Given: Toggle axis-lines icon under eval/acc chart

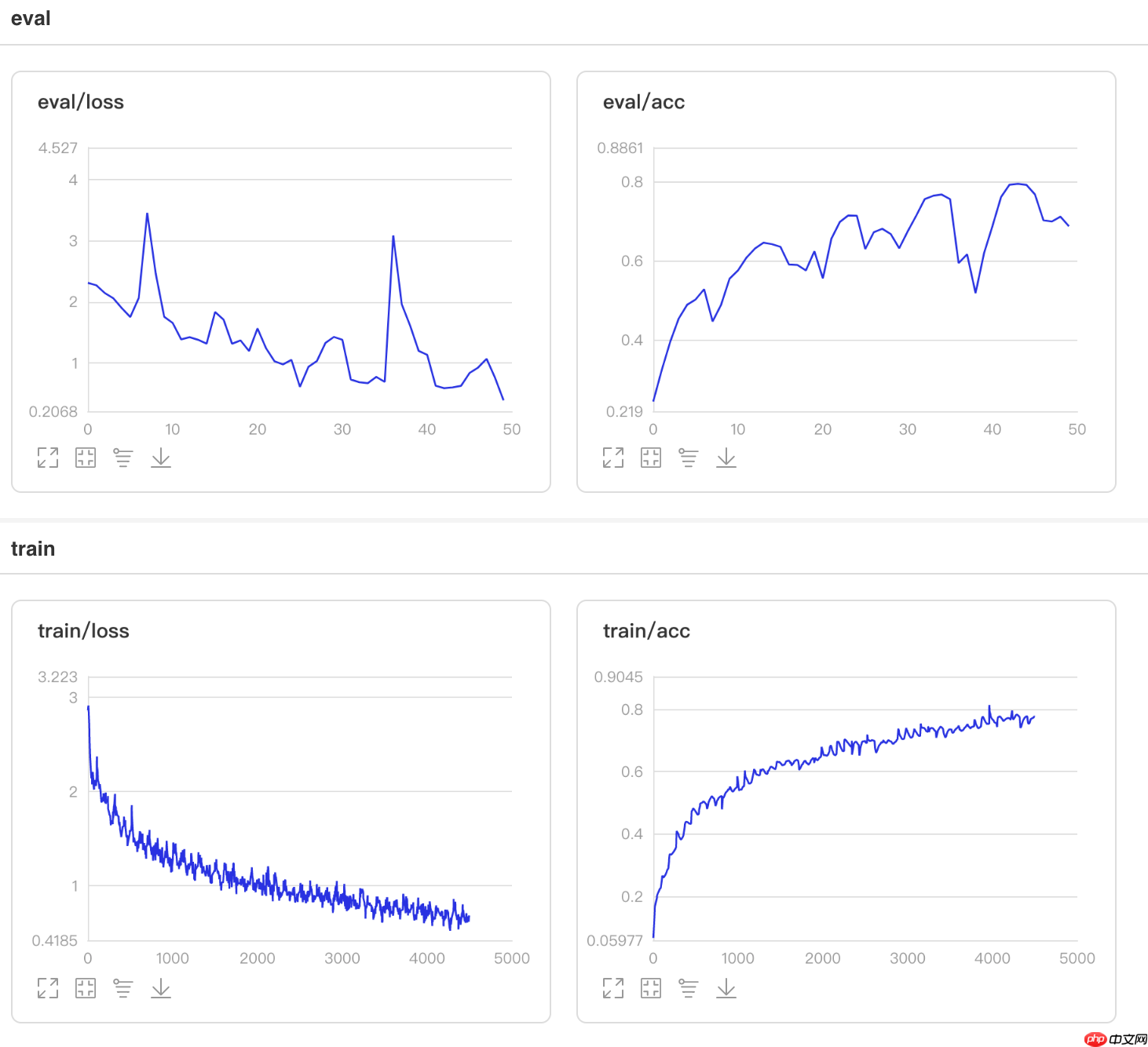Looking at the screenshot, I should tap(689, 458).
